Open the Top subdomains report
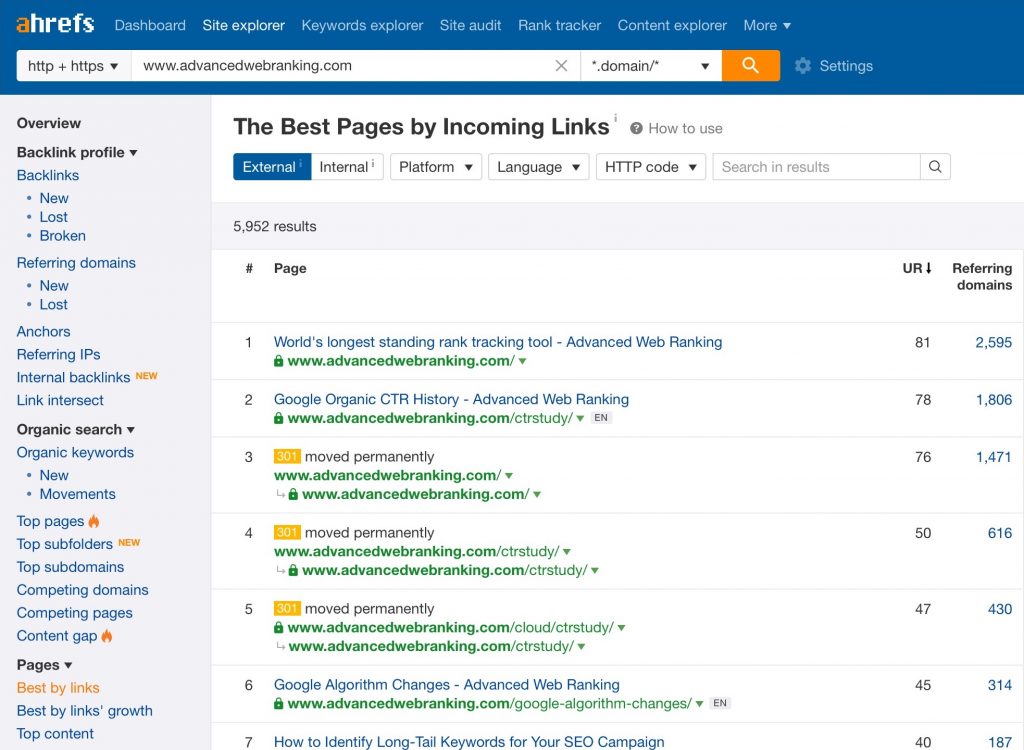 (71, 566)
